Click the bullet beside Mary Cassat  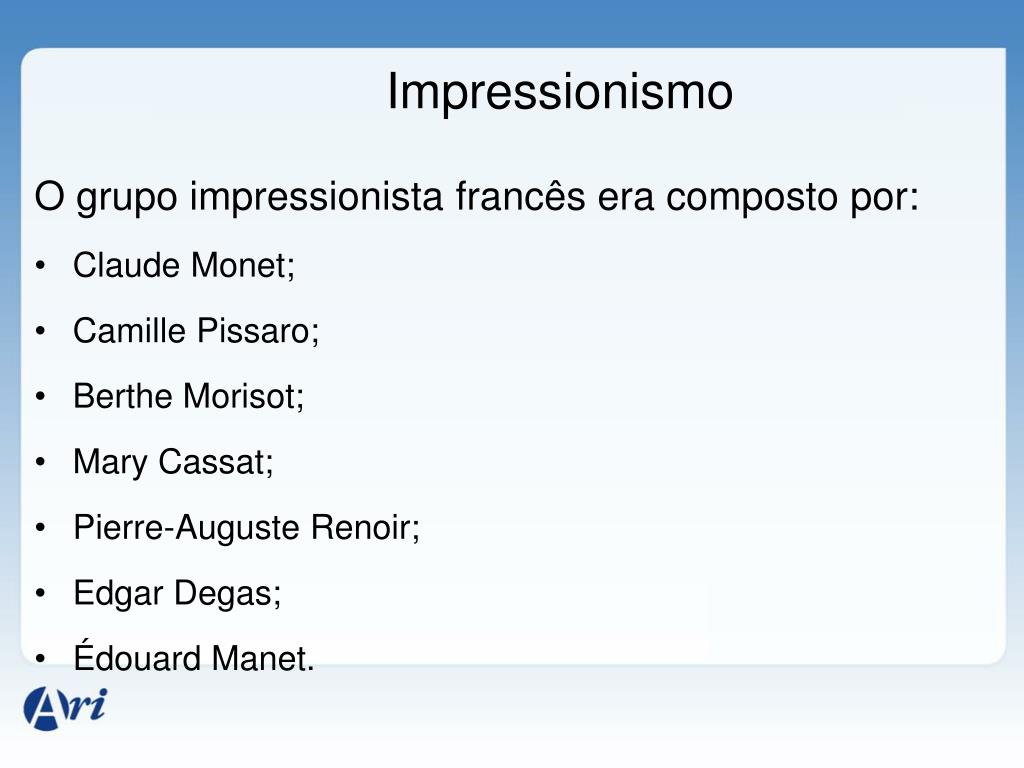click(40, 462)
